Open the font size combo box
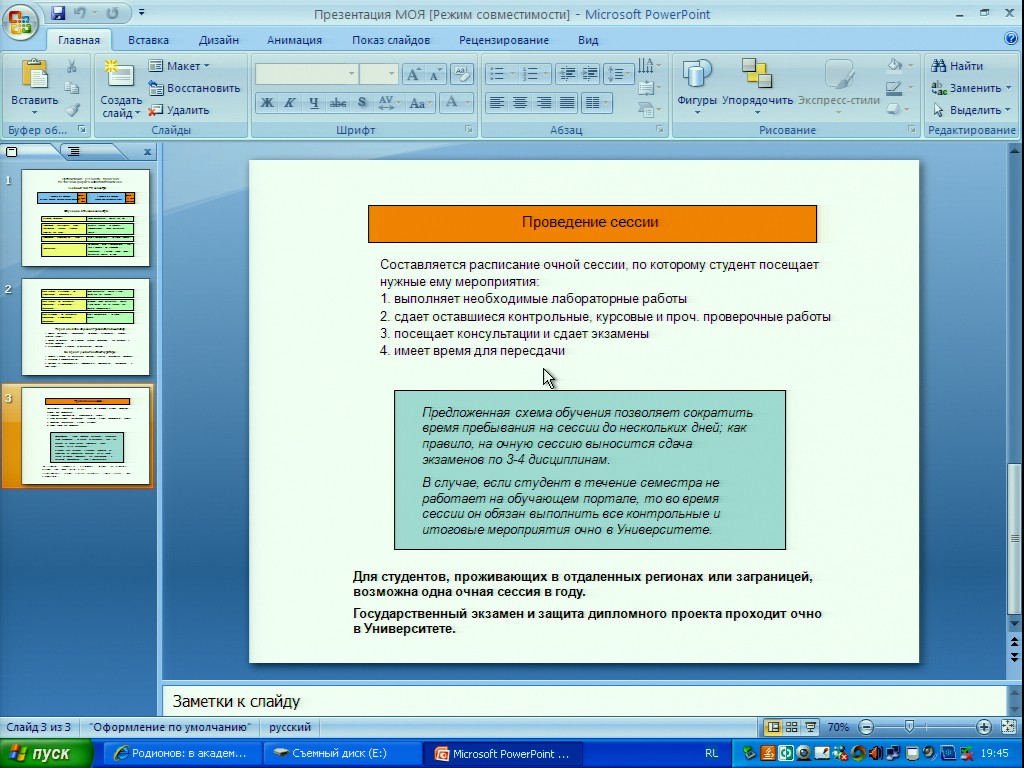Screen dimensions: 1024x768 (379, 74)
